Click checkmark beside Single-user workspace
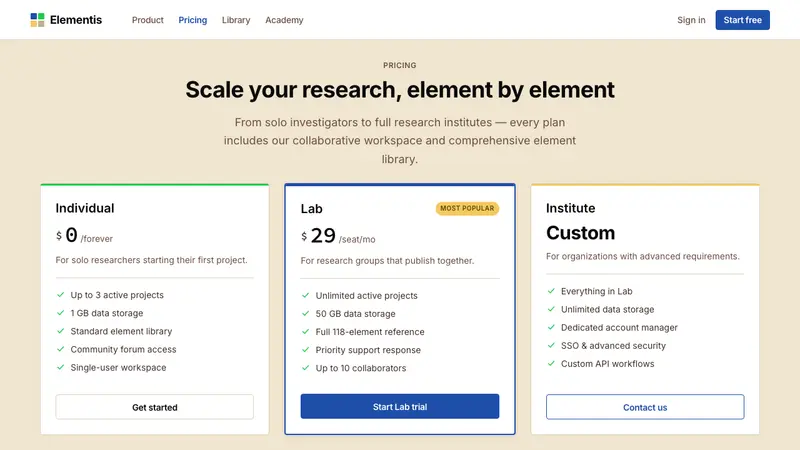This screenshot has height=450, width=800. pyautogui.click(x=60, y=367)
